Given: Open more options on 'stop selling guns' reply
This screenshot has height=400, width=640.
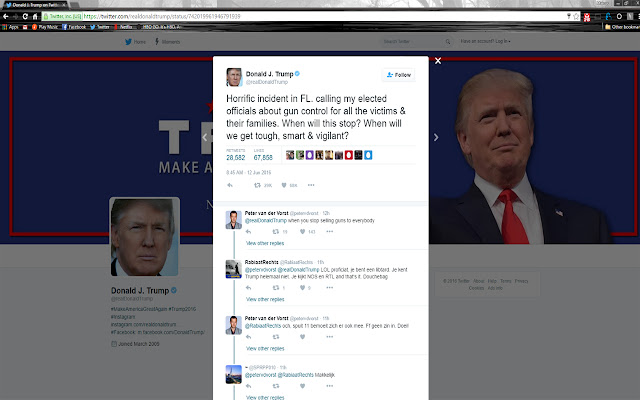Looking at the screenshot, I should [330, 232].
